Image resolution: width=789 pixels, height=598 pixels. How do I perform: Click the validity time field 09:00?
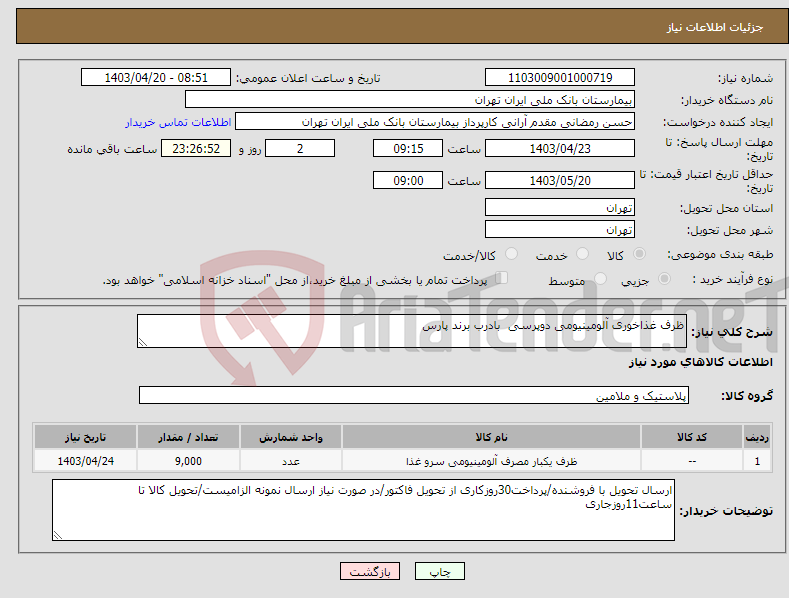click(408, 180)
